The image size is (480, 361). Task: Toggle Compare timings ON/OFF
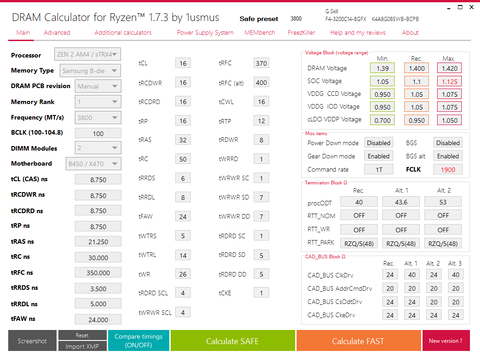pyautogui.click(x=139, y=341)
